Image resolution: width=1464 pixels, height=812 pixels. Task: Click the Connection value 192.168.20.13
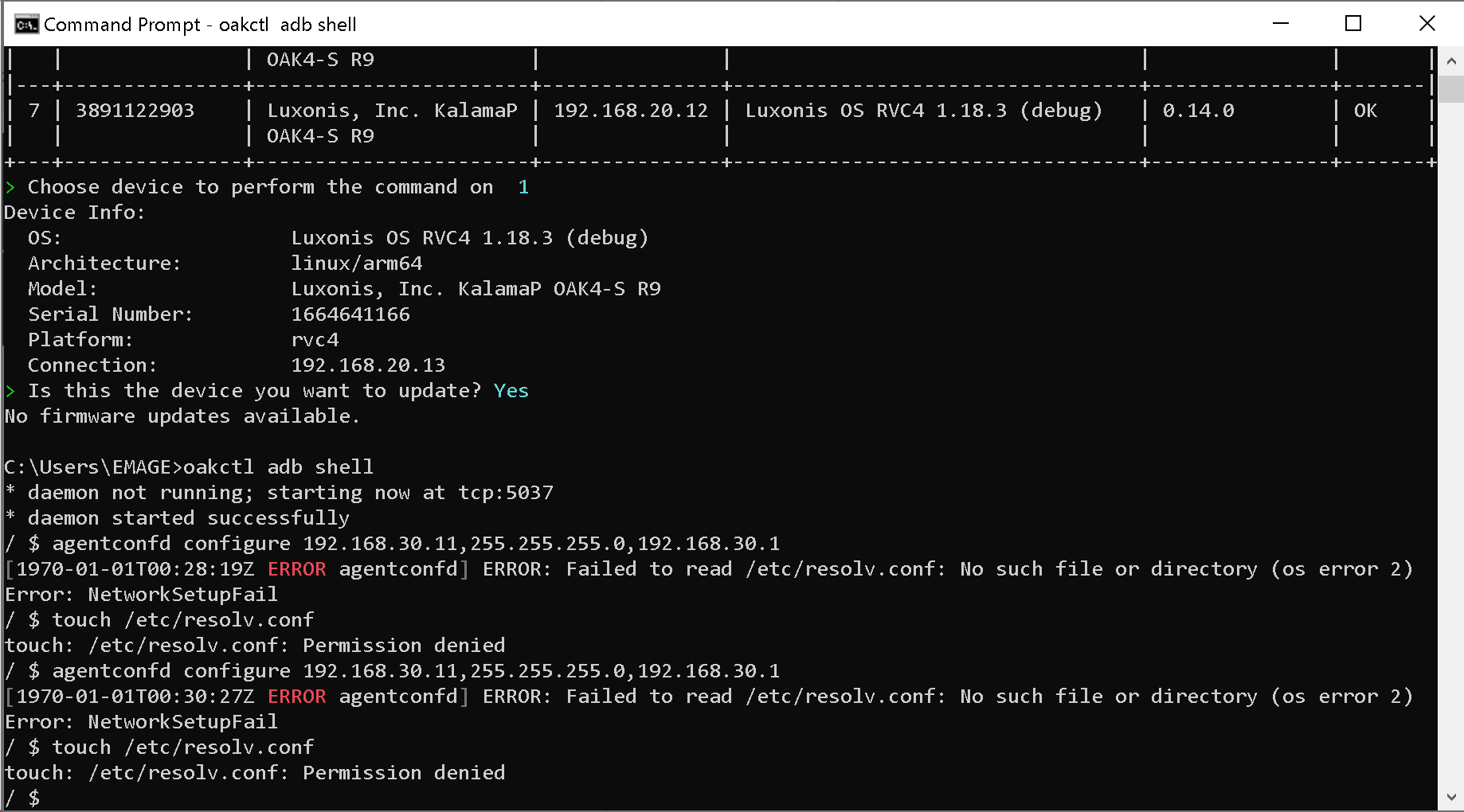(x=368, y=365)
